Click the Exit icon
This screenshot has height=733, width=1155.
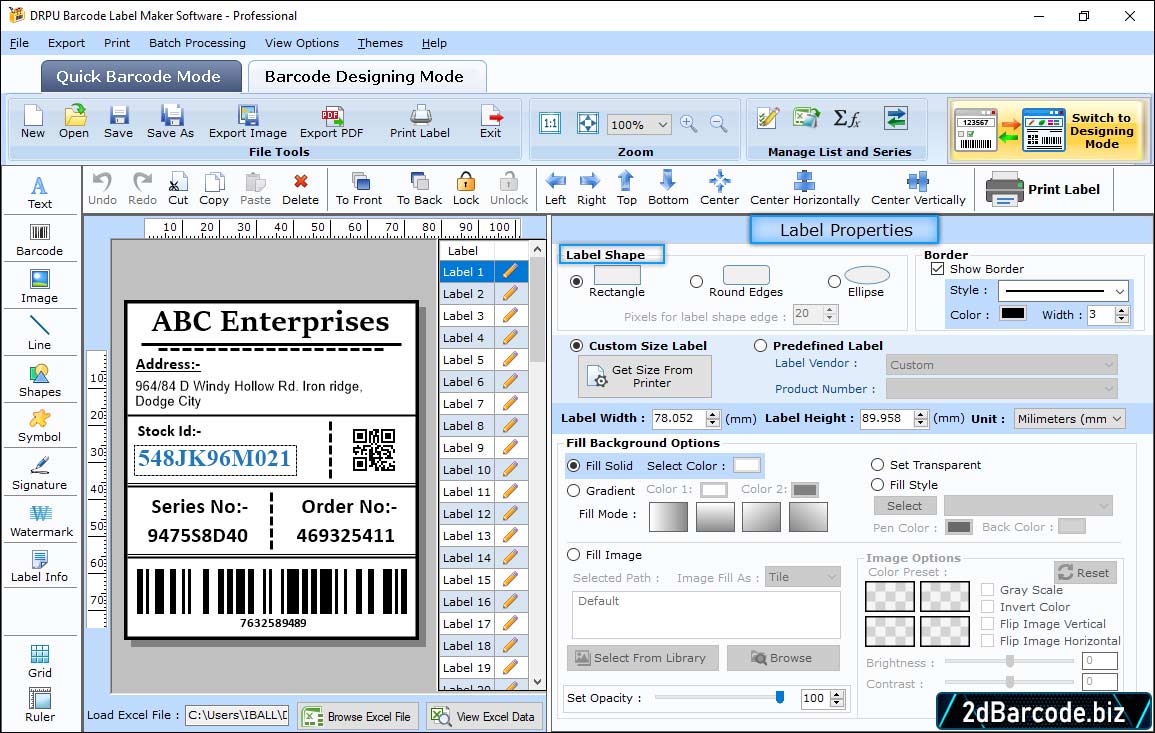pos(491,121)
